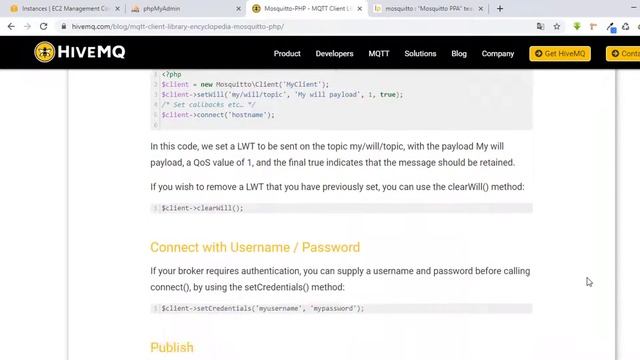This screenshot has width=640, height=360.
Task: Click the setWill code line
Action: click(x=282, y=95)
